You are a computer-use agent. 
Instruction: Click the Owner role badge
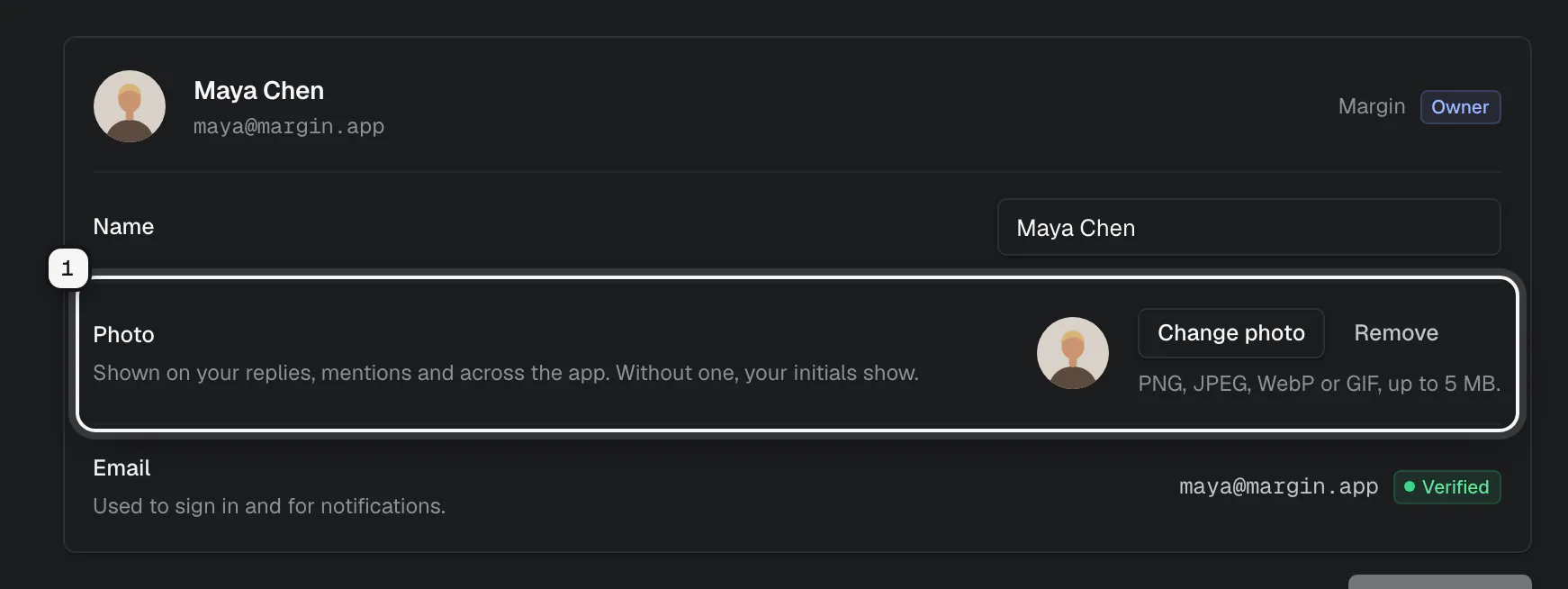click(1460, 107)
